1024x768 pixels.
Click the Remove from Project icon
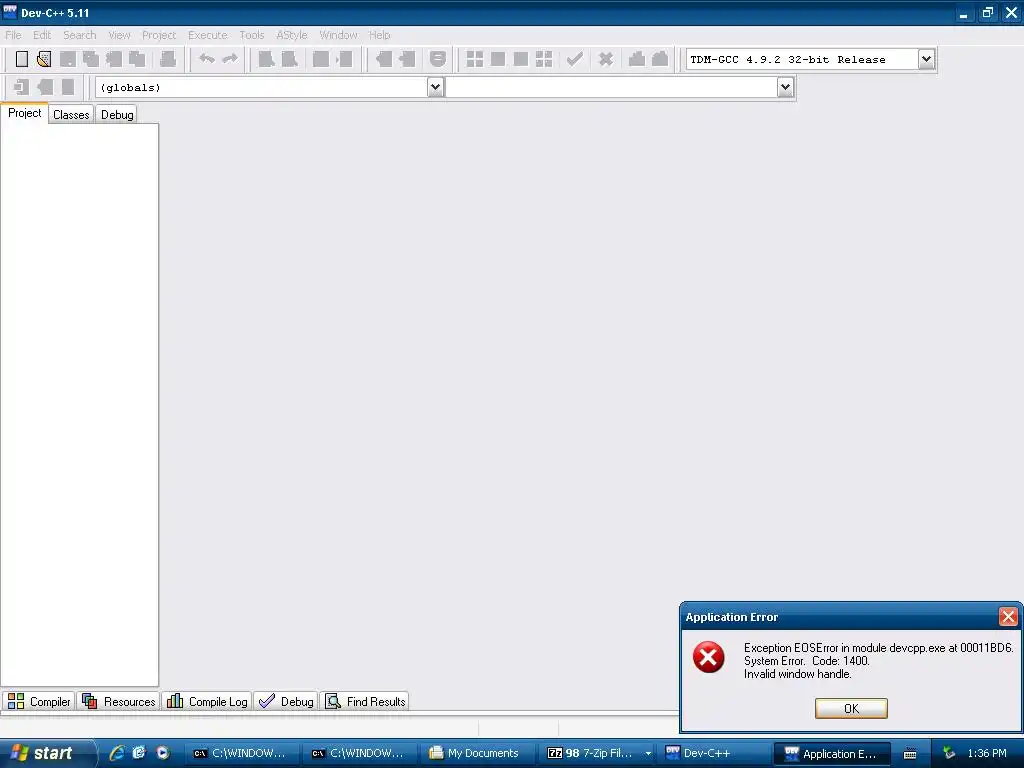(x=407, y=59)
